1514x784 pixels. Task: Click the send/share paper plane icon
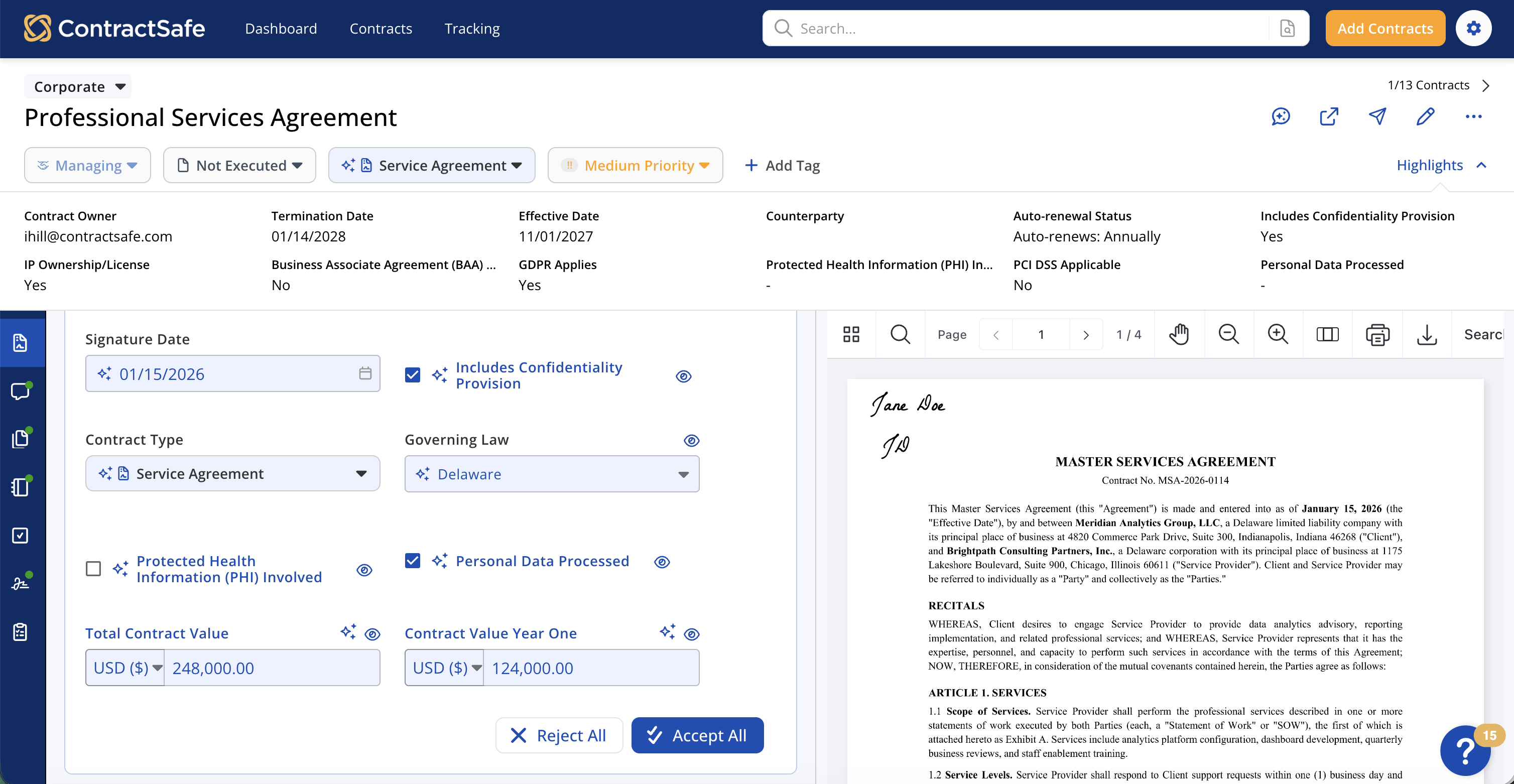[1377, 116]
